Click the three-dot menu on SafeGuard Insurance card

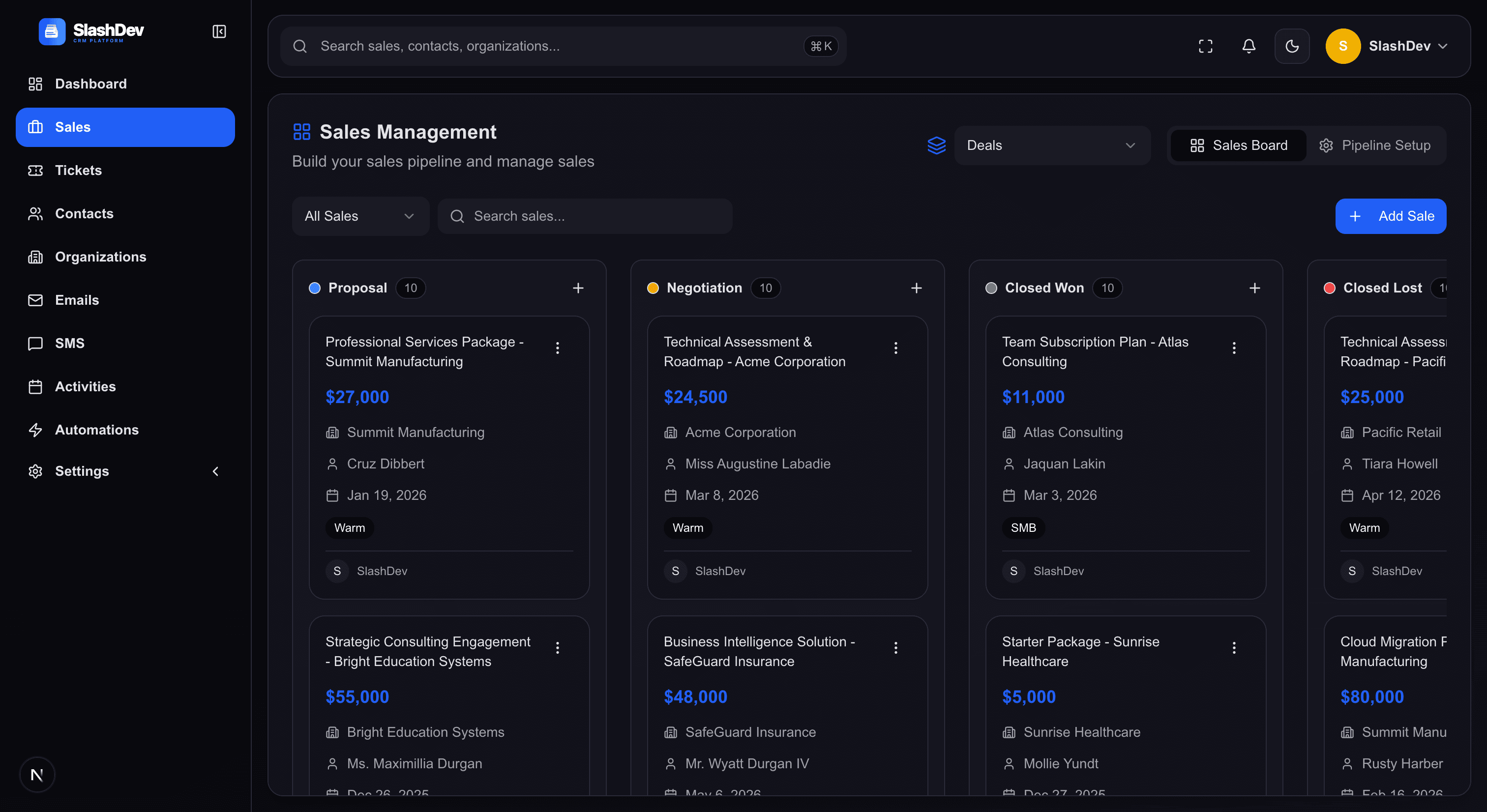[x=895, y=647]
